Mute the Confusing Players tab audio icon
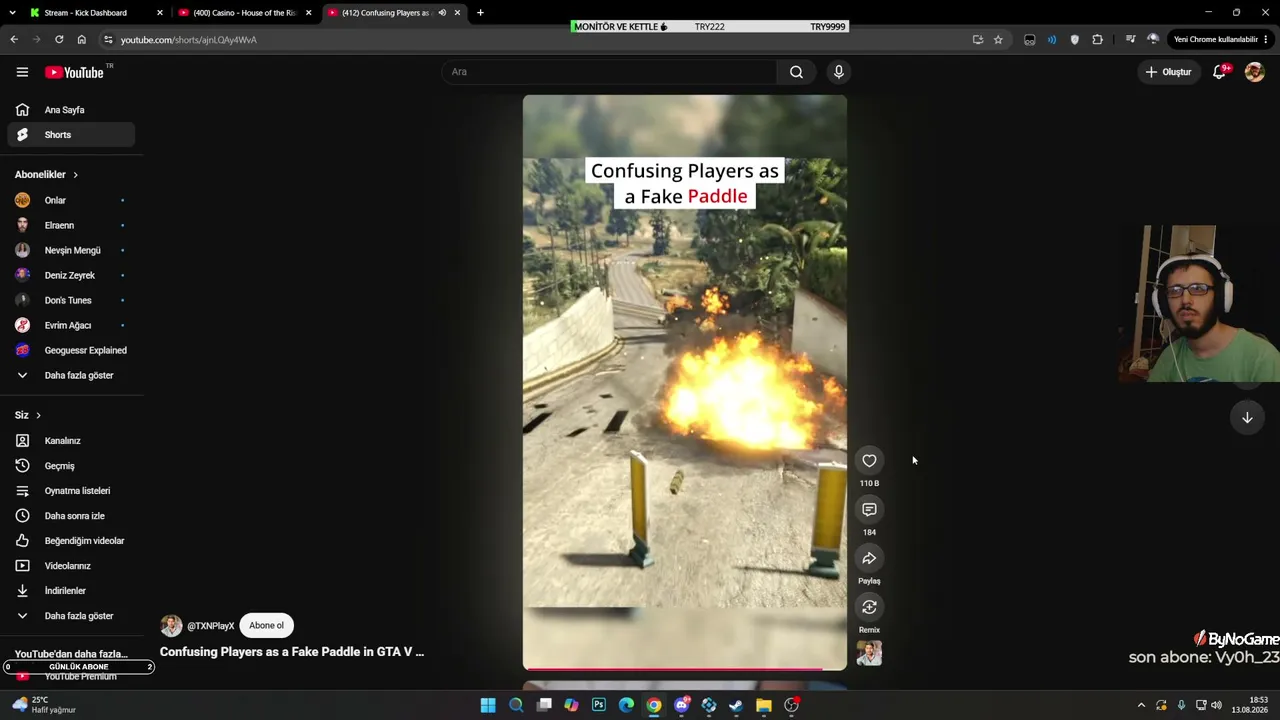1280x720 pixels. click(442, 13)
